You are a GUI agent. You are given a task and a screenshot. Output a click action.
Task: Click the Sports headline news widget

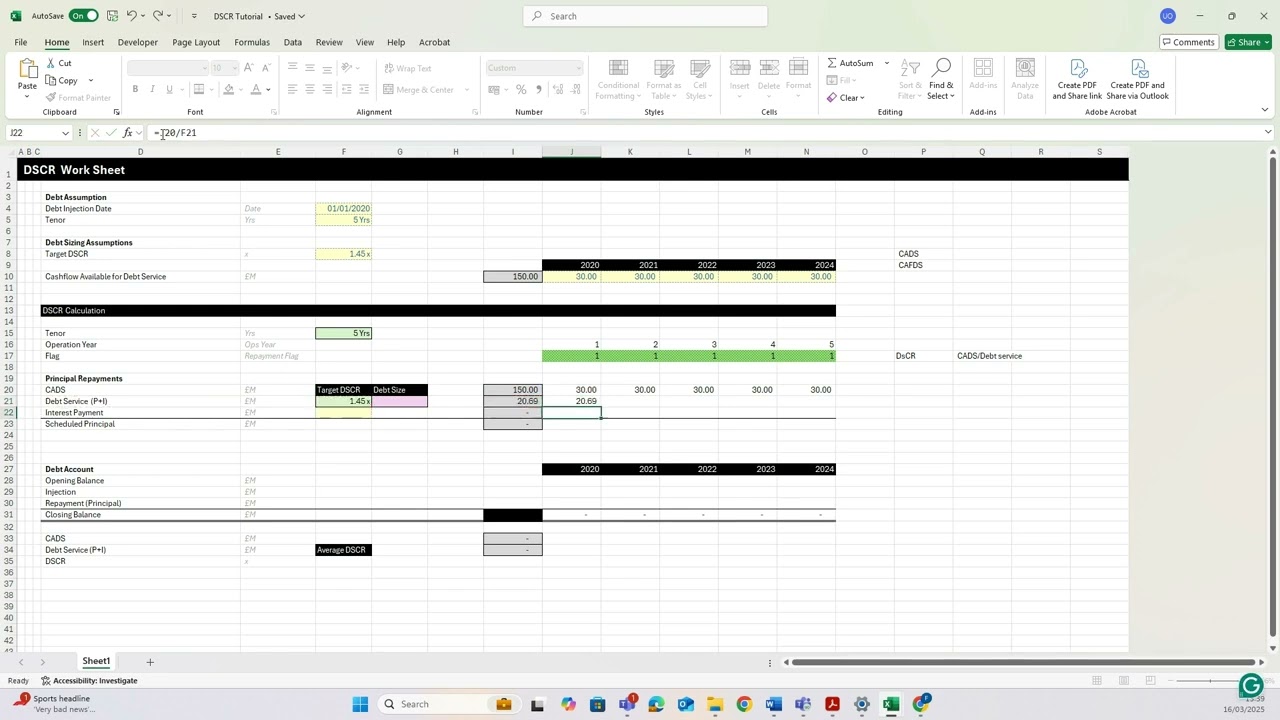point(56,704)
